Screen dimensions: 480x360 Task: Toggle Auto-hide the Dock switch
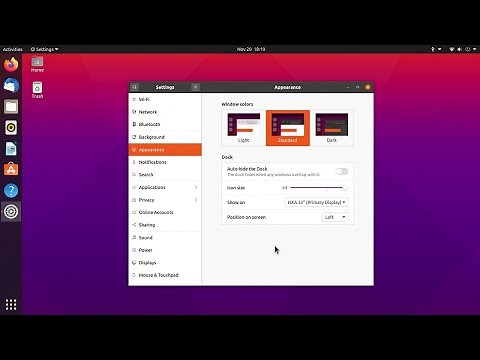tap(342, 171)
